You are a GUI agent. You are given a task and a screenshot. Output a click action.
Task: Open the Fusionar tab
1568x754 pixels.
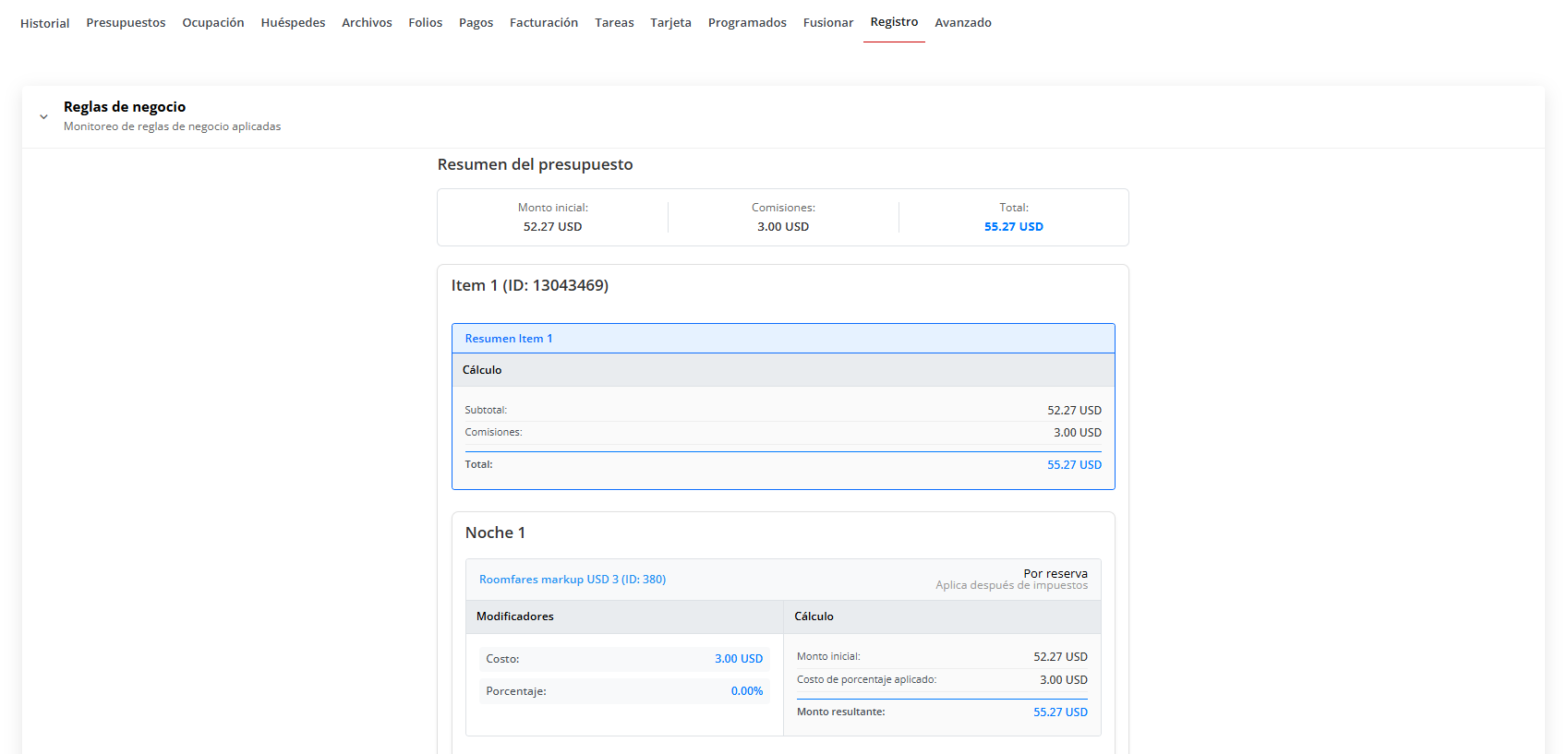click(827, 23)
